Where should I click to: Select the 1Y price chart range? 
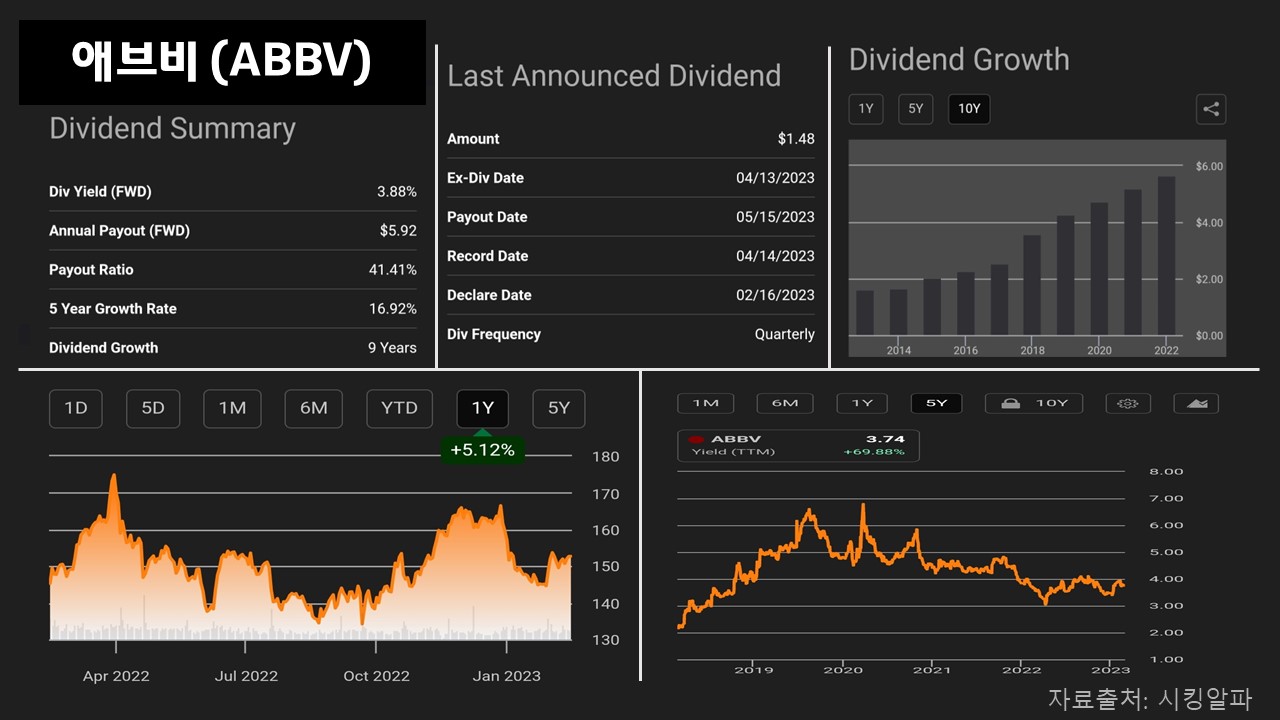(483, 408)
